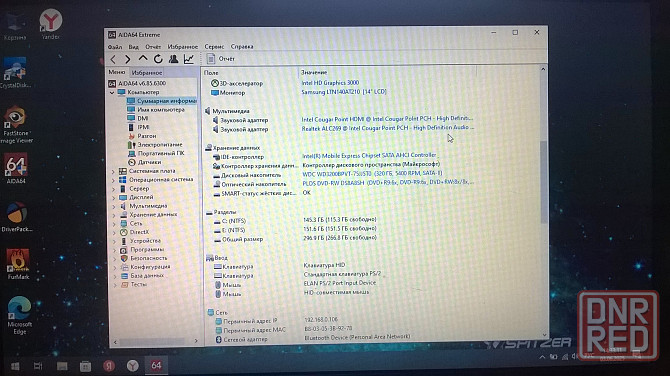Expand the Системная плата tree node

[x=113, y=171]
